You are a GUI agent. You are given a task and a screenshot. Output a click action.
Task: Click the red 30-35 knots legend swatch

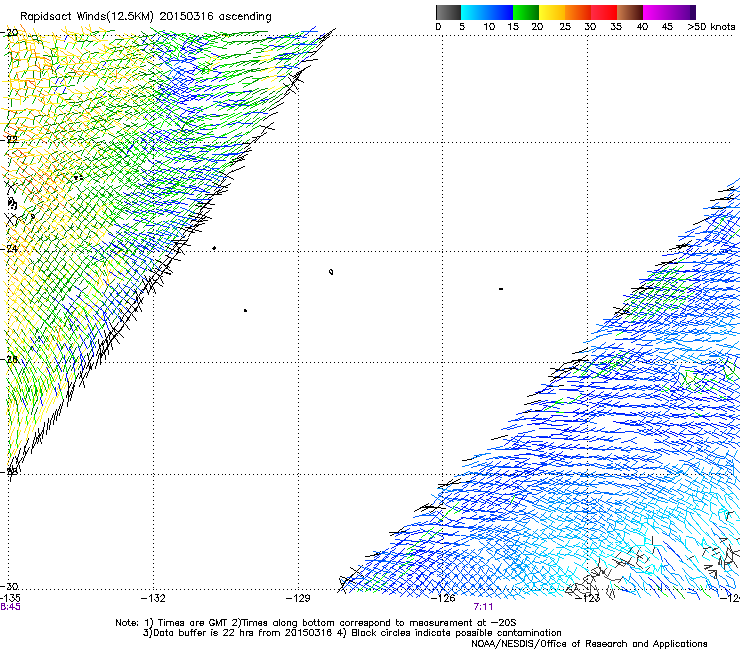(x=604, y=12)
